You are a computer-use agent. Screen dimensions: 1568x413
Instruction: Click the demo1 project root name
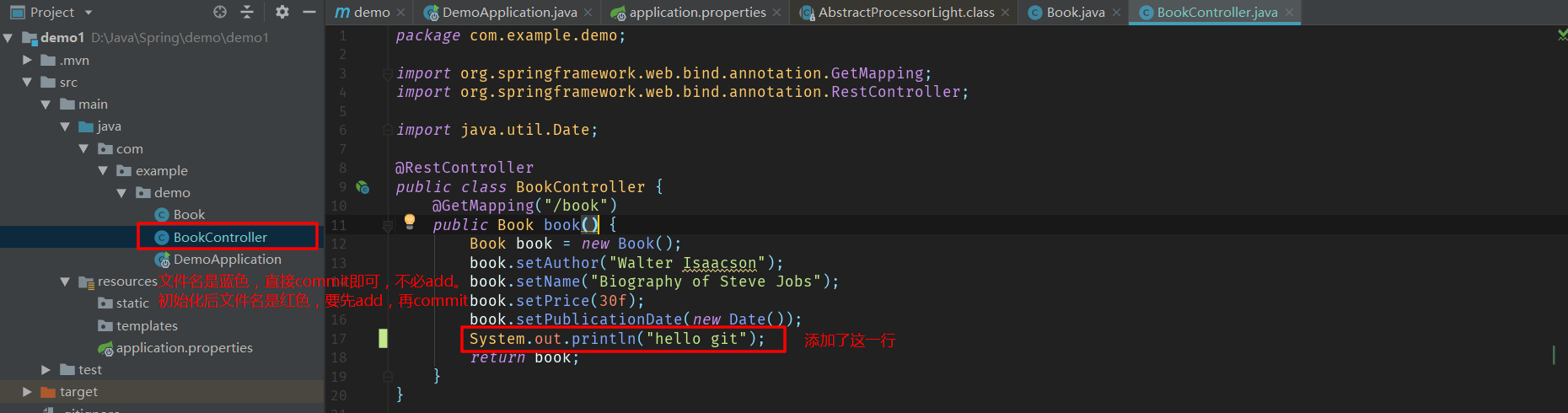[62, 38]
